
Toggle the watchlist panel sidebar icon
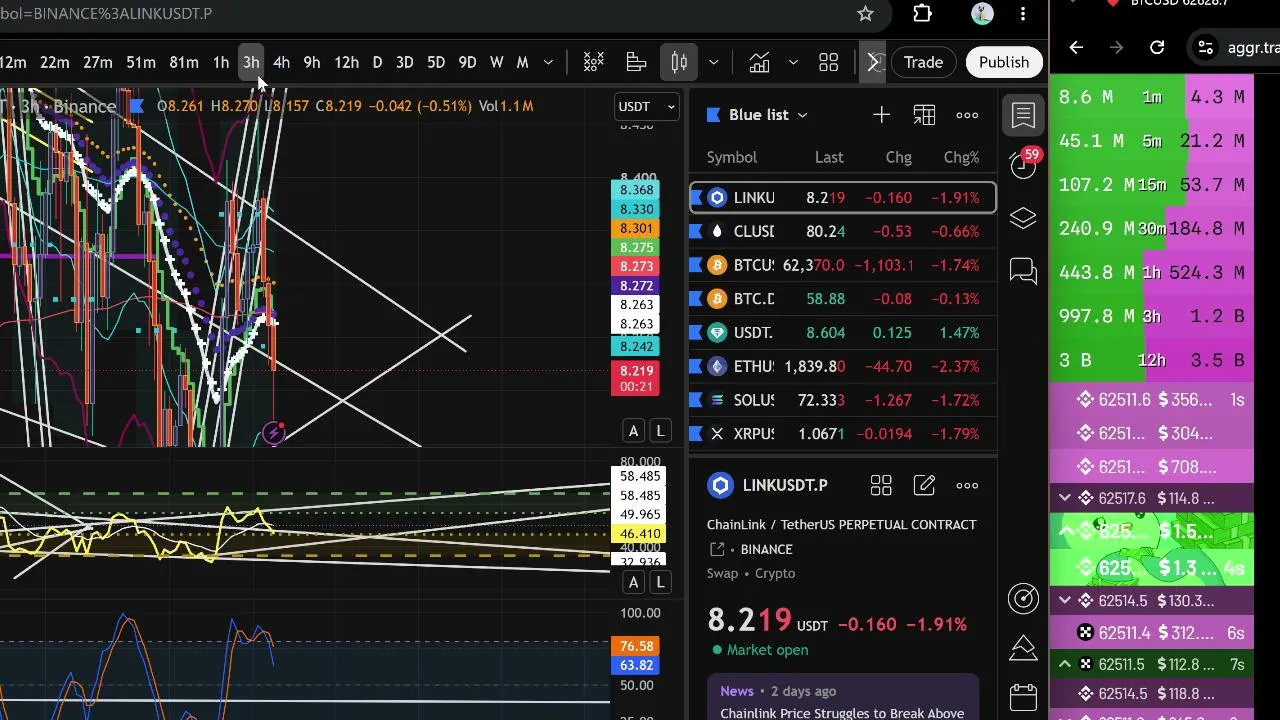pyautogui.click(x=1023, y=115)
